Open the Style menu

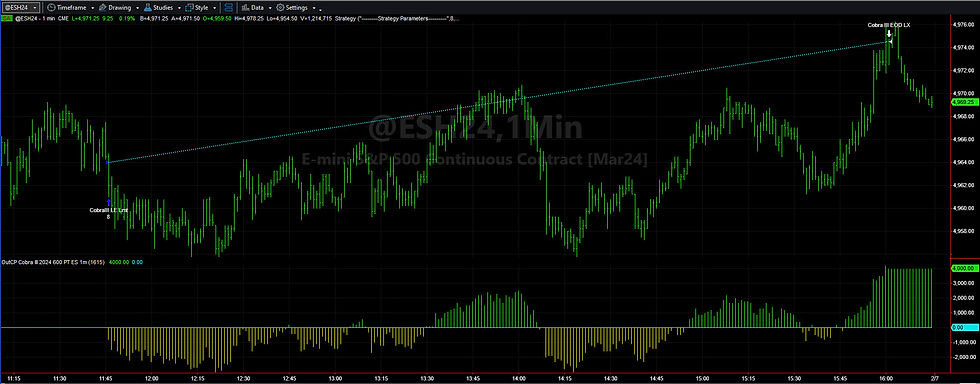(201, 8)
